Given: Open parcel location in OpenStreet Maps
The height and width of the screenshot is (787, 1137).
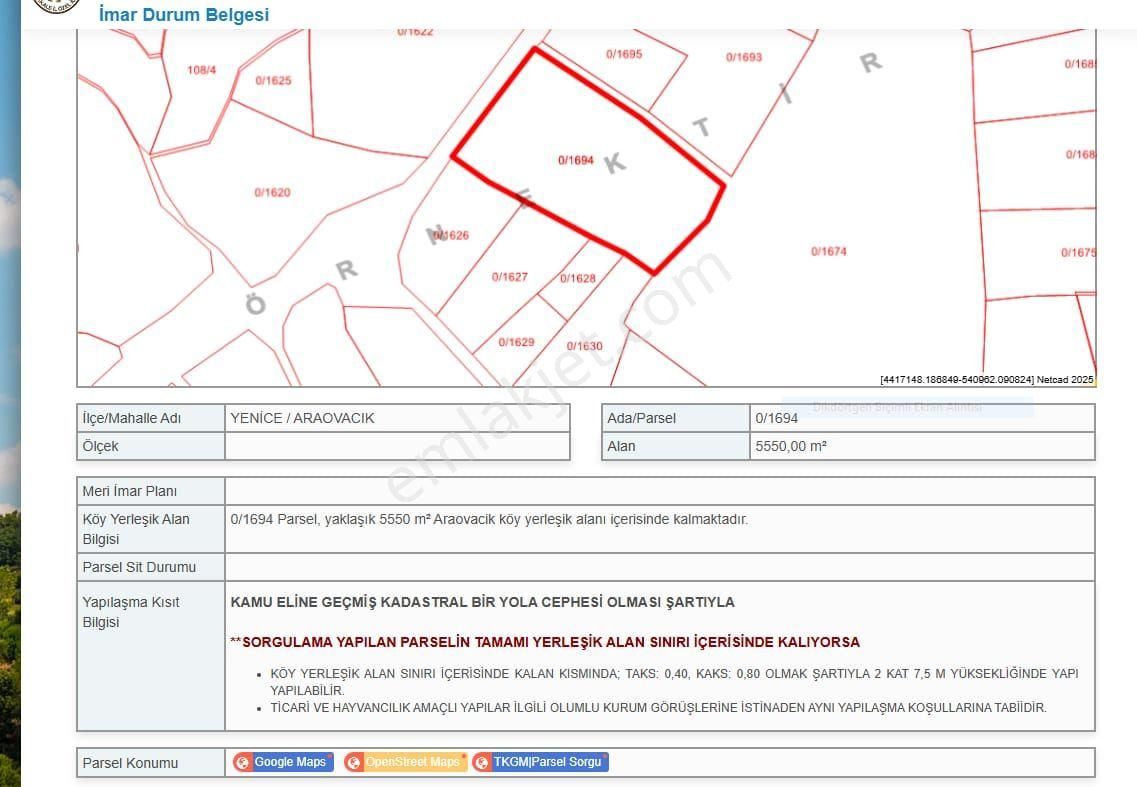Looking at the screenshot, I should [x=412, y=762].
